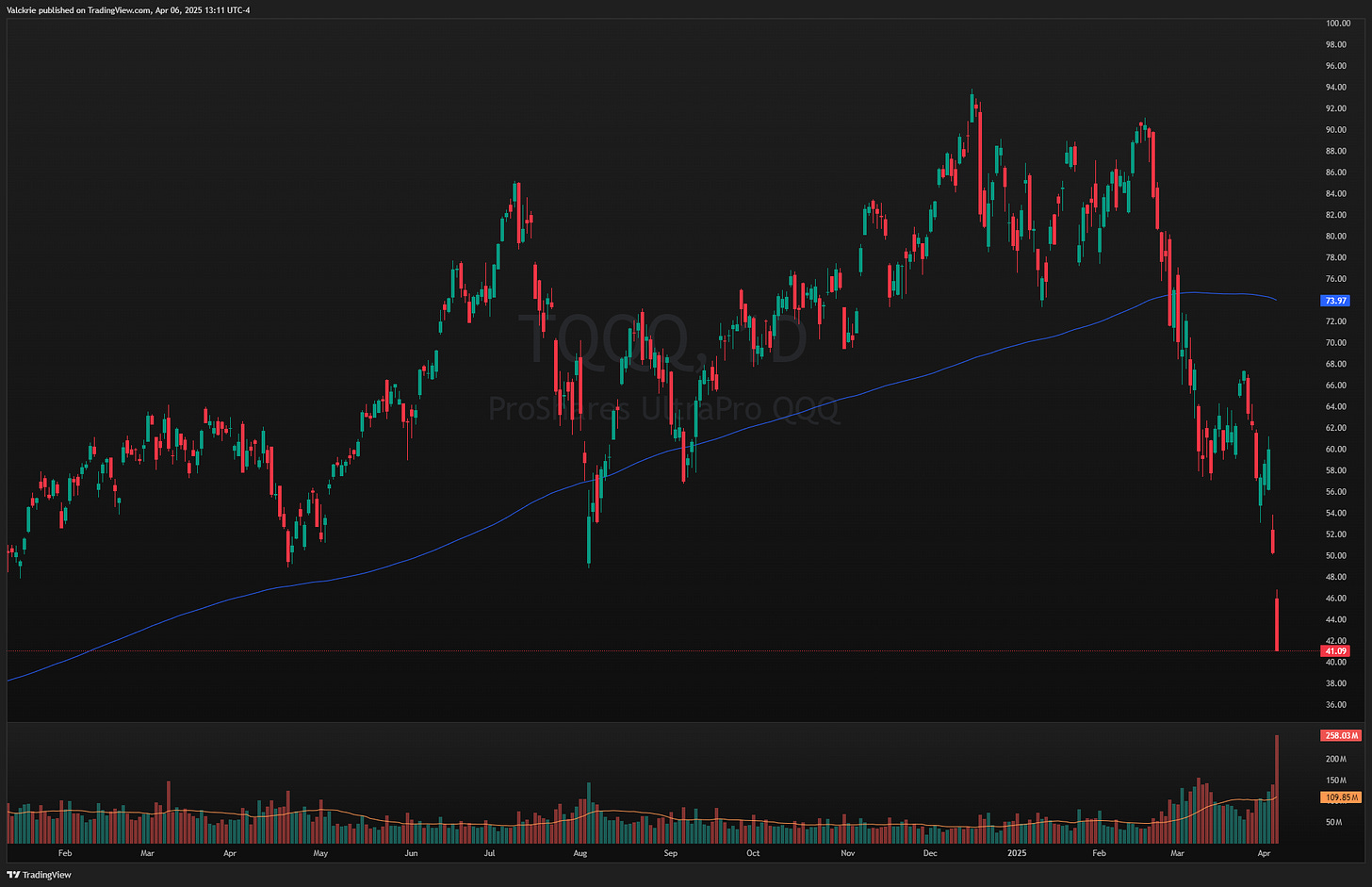The height and width of the screenshot is (887, 1372).
Task: Click the 86.00 price axis label
Action: (1336, 172)
